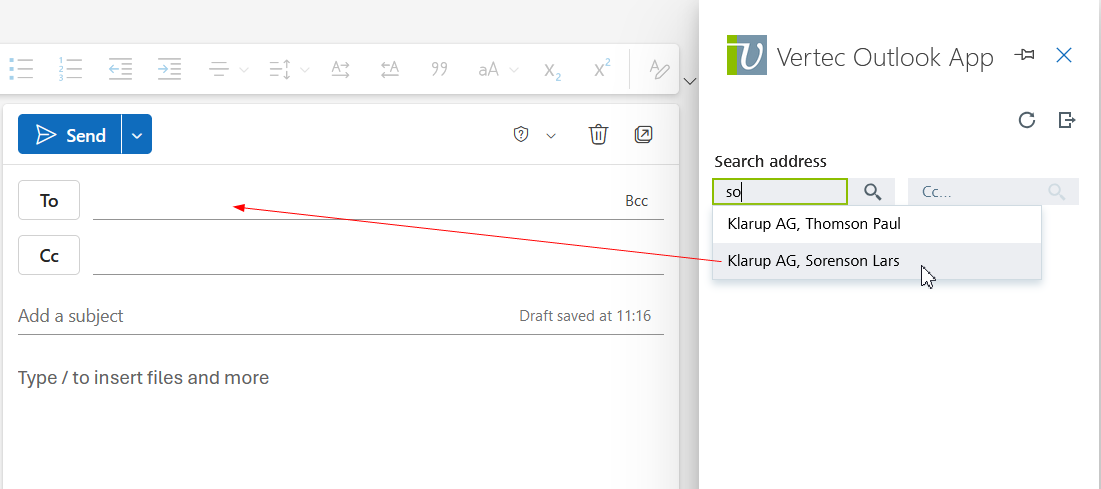
Task: Pin the Vertec Outlook App pane
Action: (x=1024, y=55)
